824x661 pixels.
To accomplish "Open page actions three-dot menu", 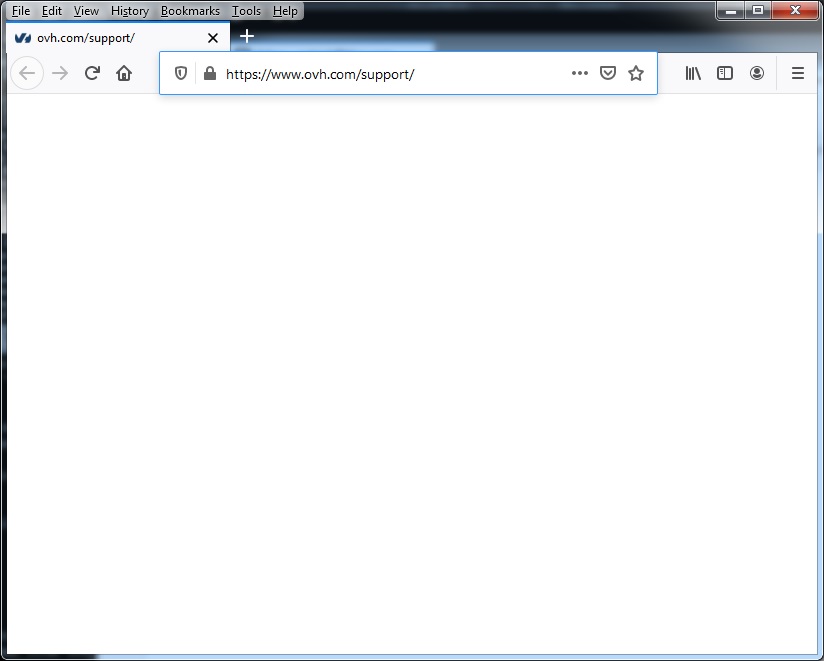I will click(x=580, y=73).
